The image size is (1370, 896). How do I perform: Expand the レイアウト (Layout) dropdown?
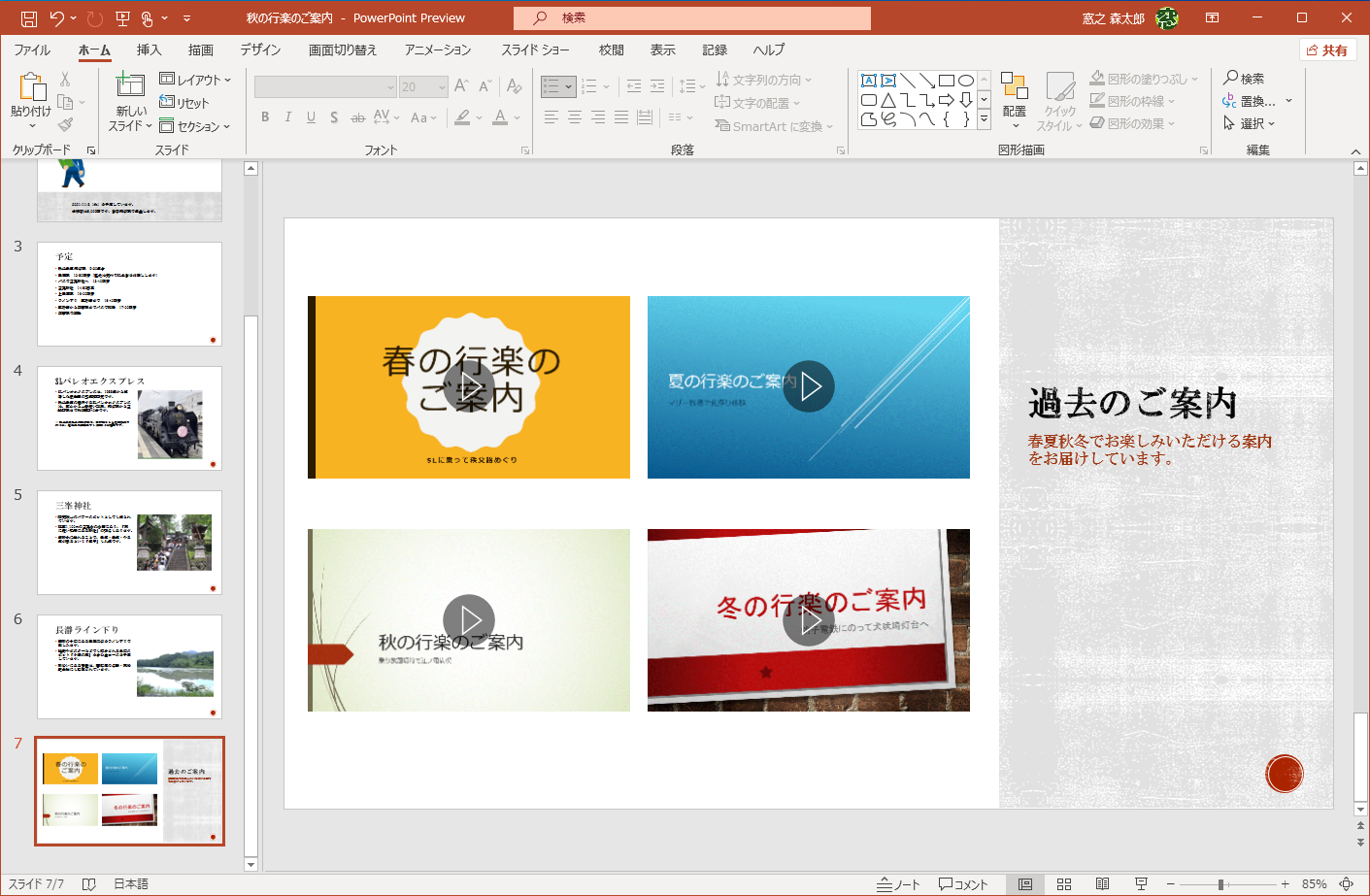[195, 80]
